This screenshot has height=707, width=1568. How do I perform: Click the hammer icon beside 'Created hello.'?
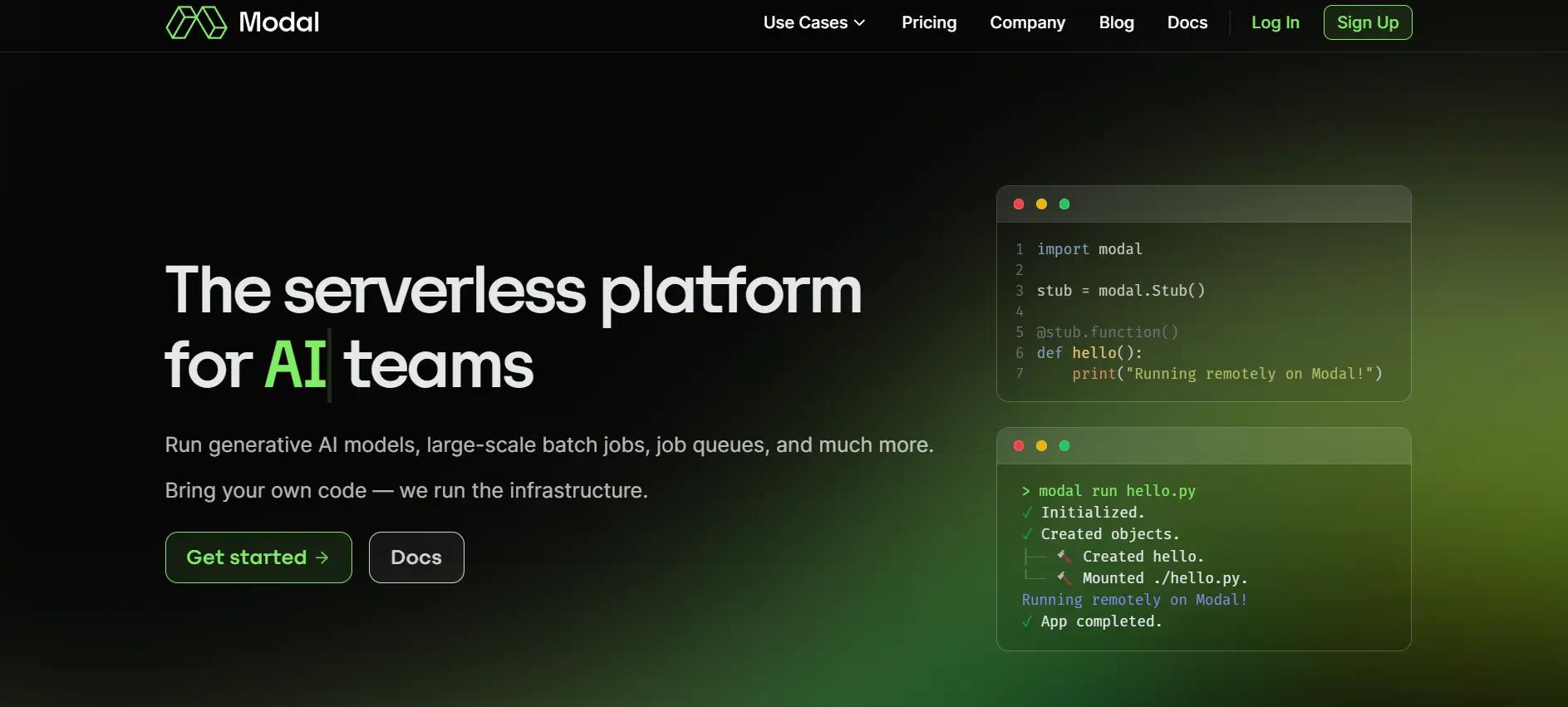coord(1064,557)
